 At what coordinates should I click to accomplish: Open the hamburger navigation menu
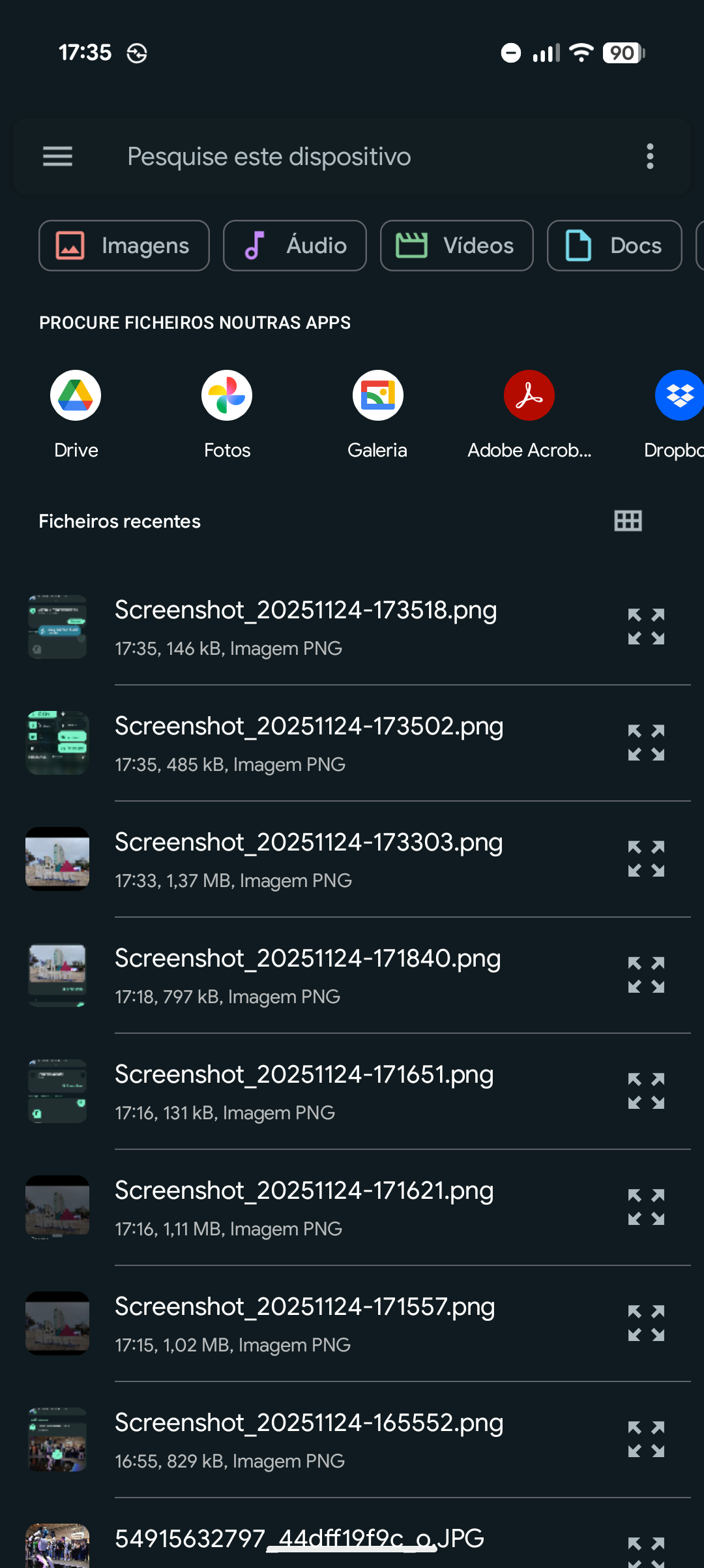point(57,157)
